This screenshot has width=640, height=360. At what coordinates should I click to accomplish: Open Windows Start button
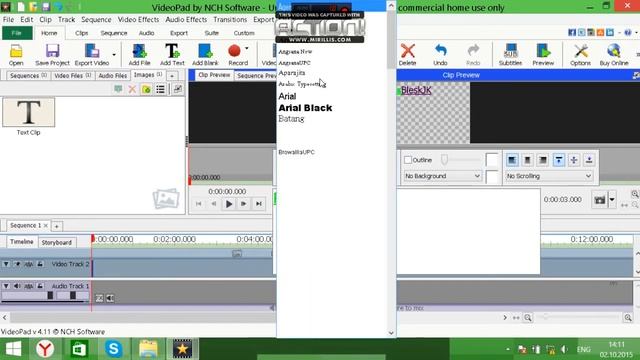tap(13, 349)
